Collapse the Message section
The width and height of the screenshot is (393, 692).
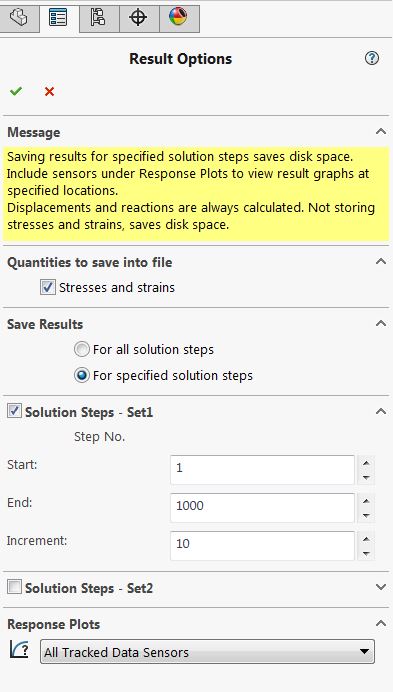tap(381, 131)
